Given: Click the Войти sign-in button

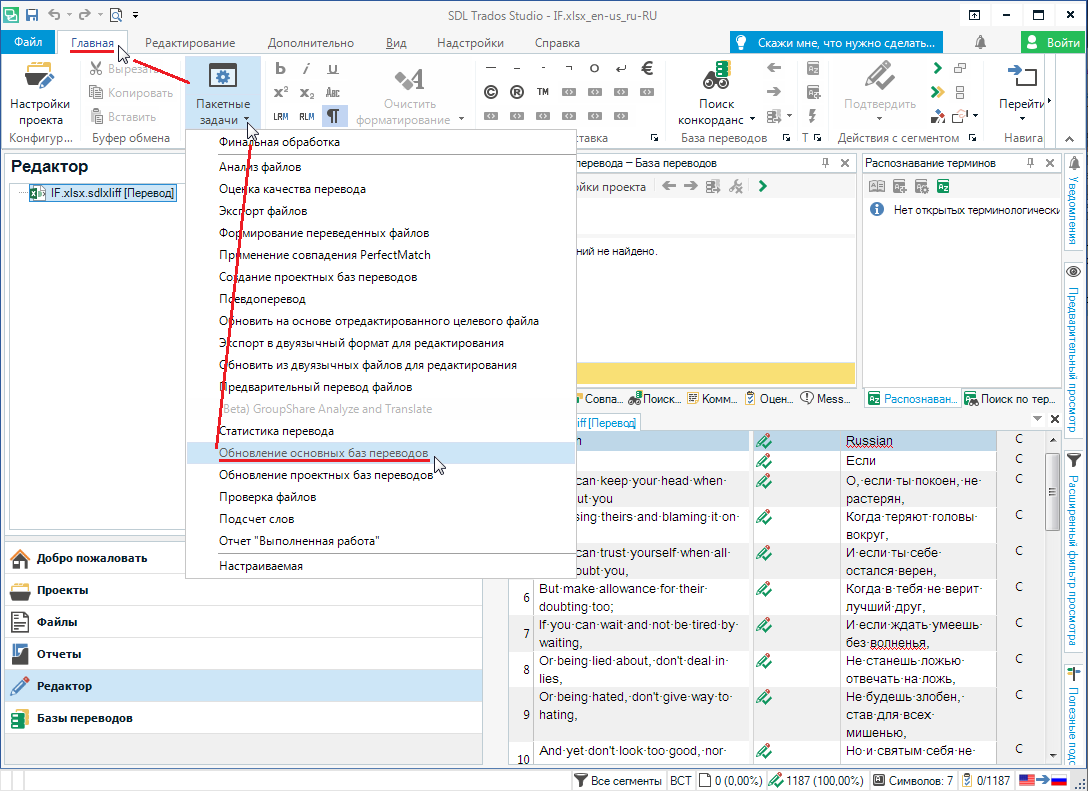Looking at the screenshot, I should [1051, 43].
